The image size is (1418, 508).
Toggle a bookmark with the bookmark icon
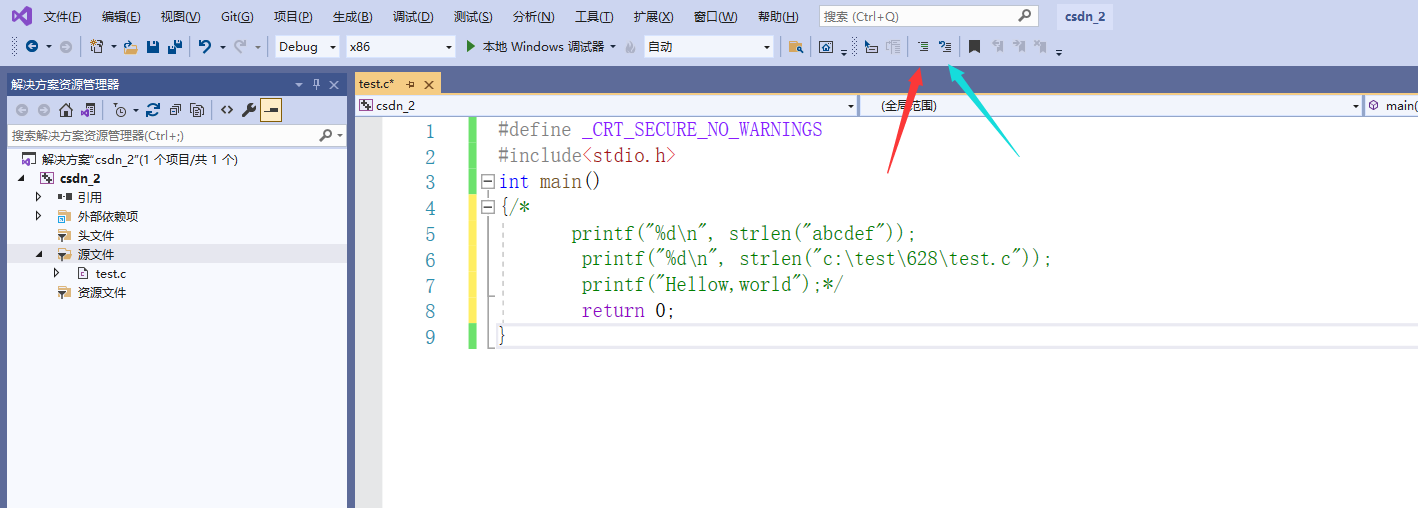click(x=974, y=47)
